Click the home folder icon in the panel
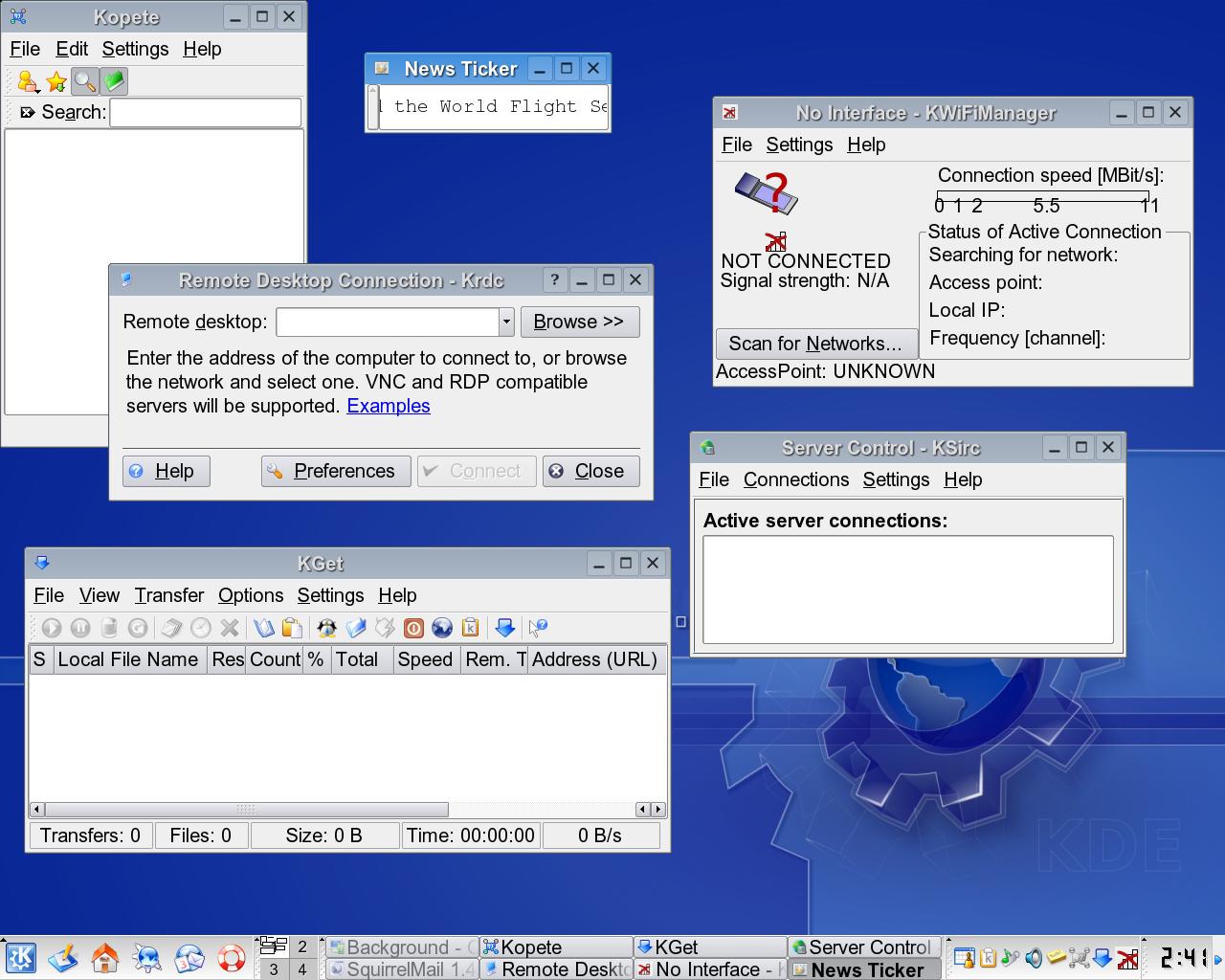 click(x=104, y=958)
